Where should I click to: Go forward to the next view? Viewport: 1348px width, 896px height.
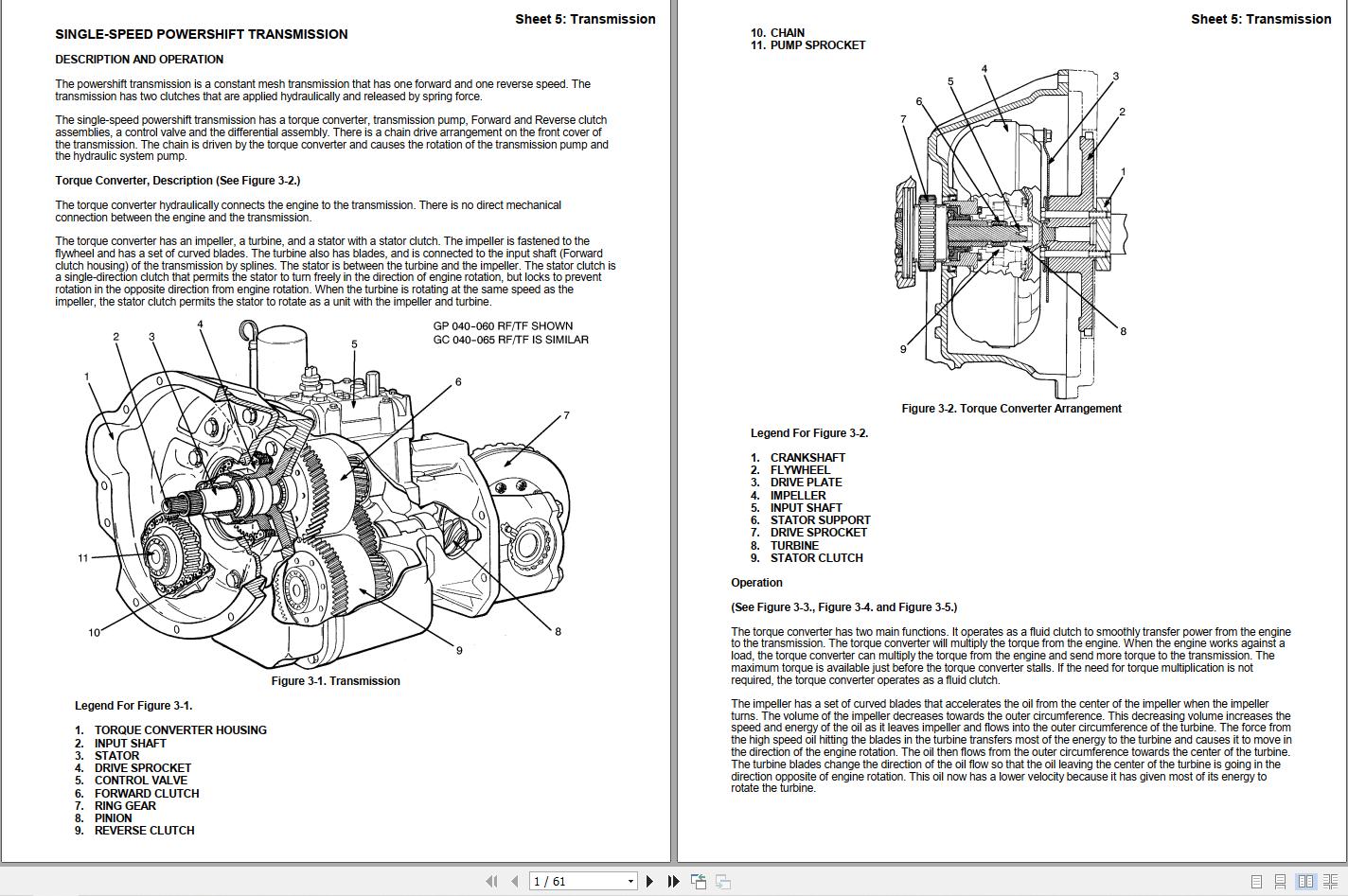[722, 881]
